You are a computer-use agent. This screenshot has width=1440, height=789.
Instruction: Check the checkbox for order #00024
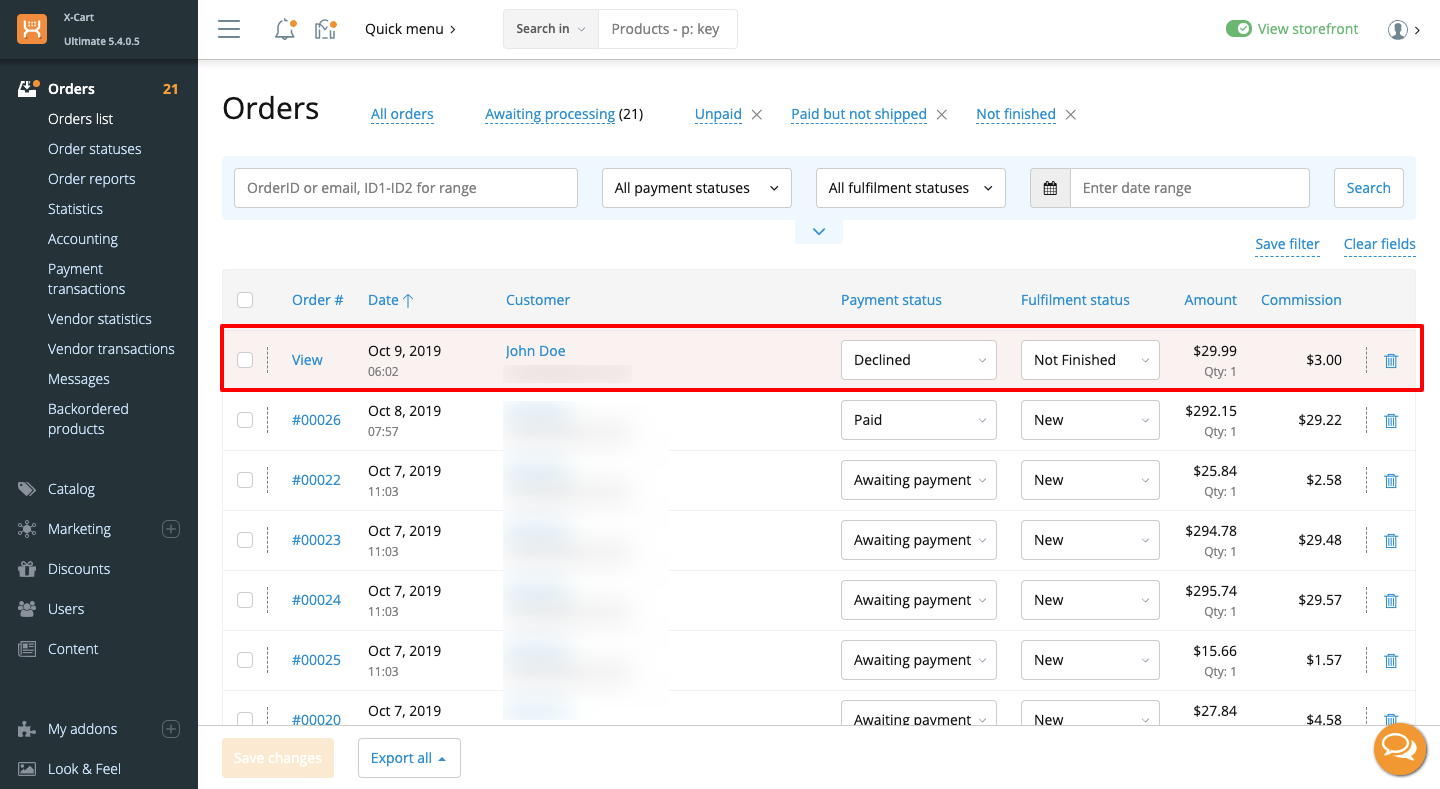point(245,600)
